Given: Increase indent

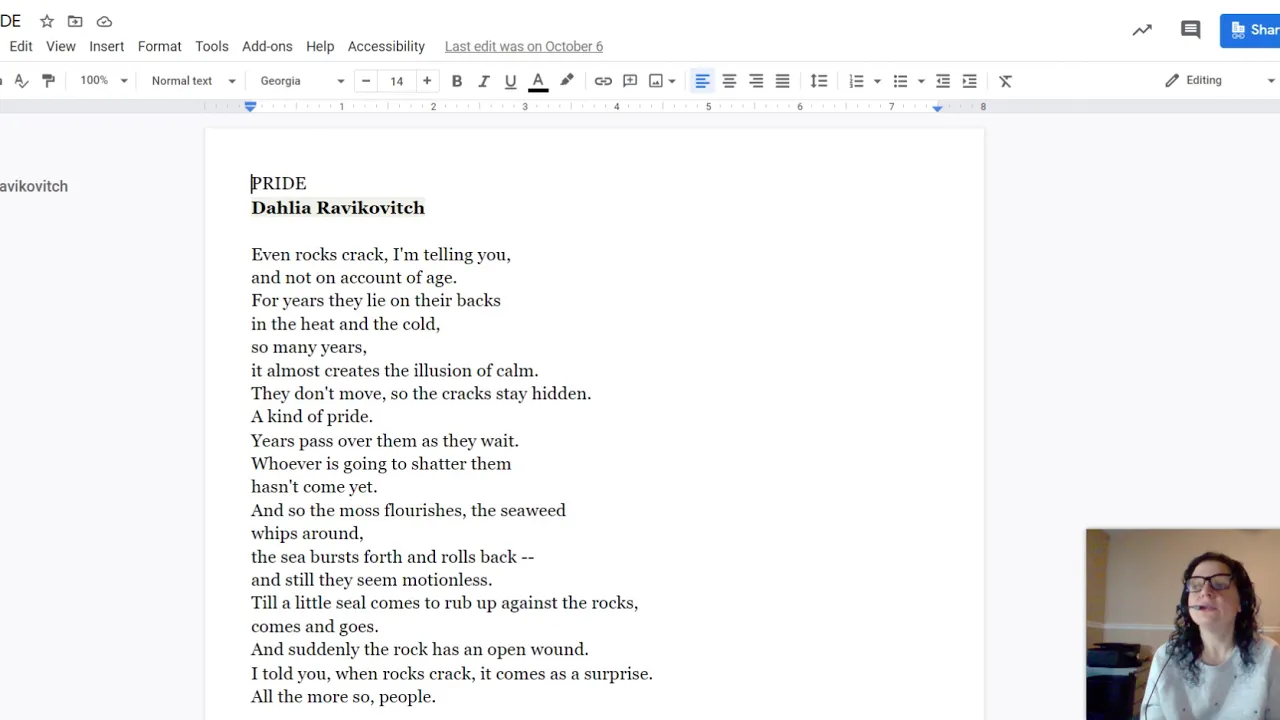Looking at the screenshot, I should click(970, 81).
